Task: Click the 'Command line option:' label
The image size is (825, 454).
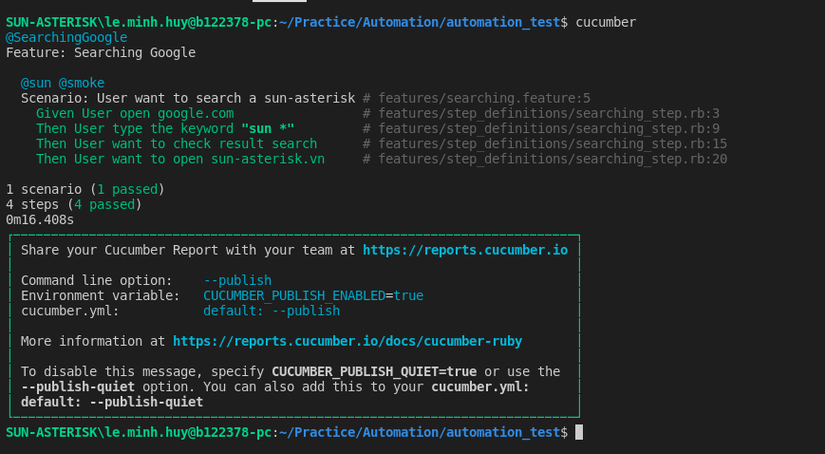Action: (x=96, y=280)
